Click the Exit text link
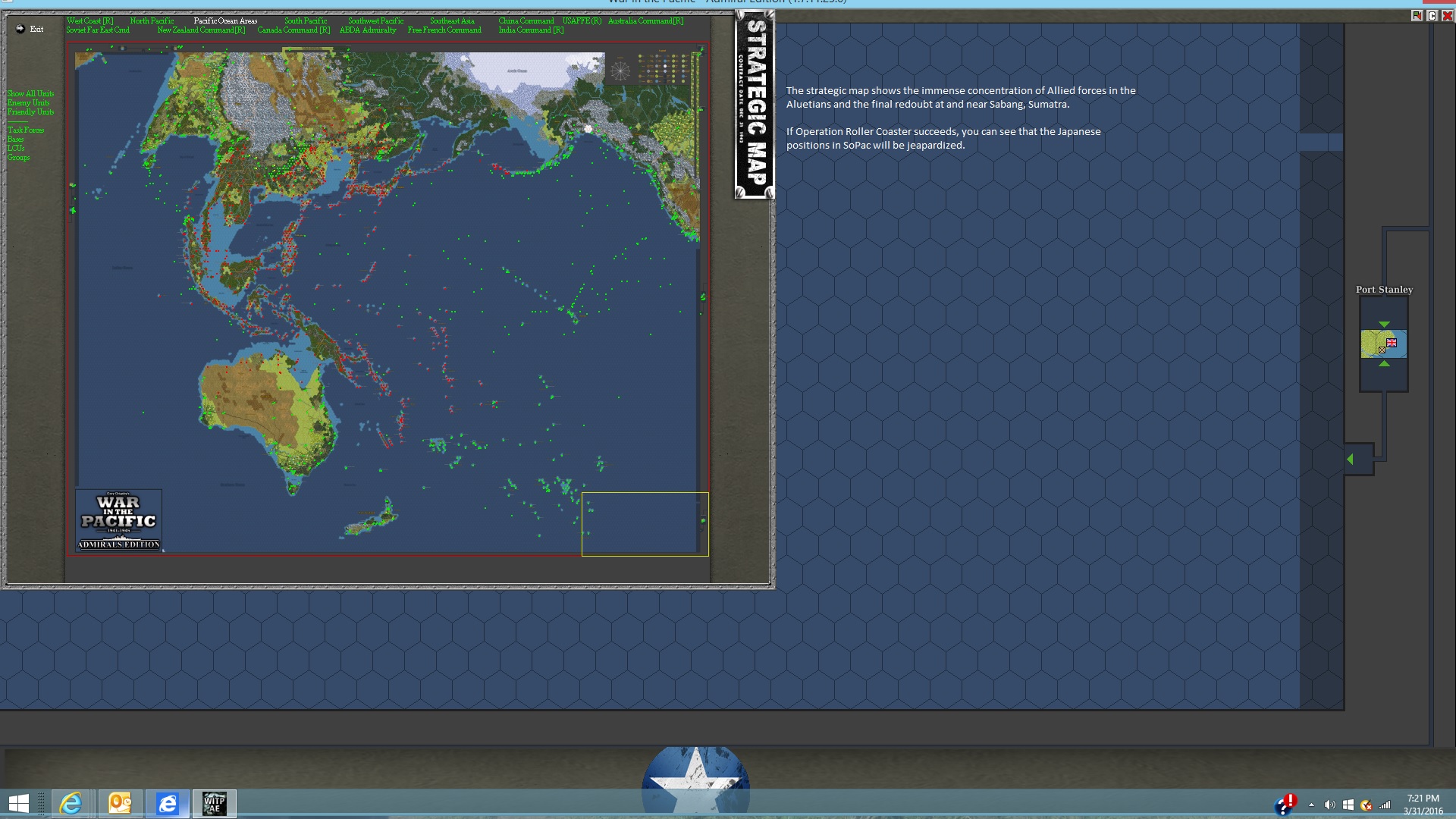The height and width of the screenshot is (819, 1456). tap(36, 30)
